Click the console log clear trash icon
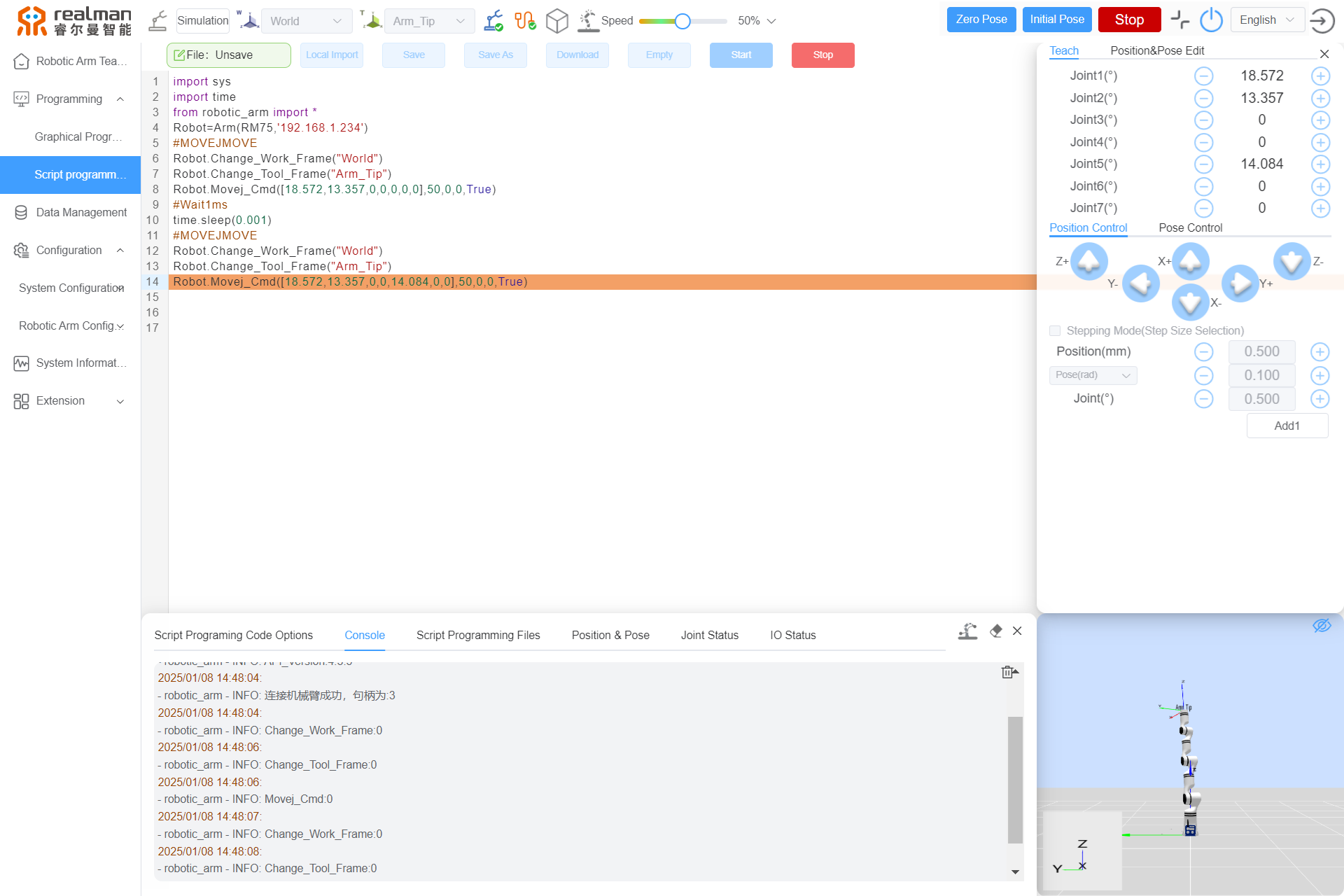 (1010, 672)
